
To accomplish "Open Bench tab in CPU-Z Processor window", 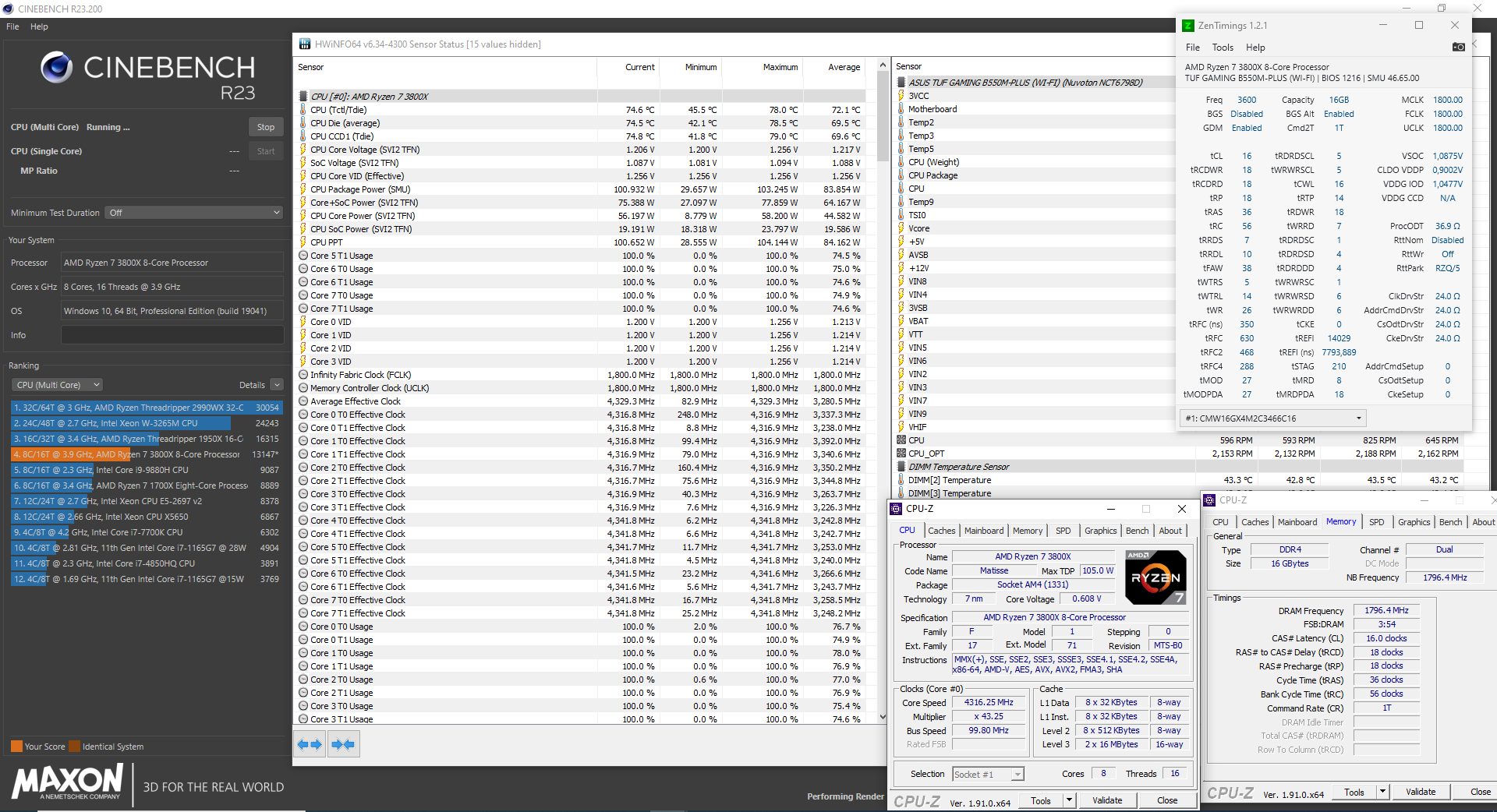I will (x=1137, y=531).
